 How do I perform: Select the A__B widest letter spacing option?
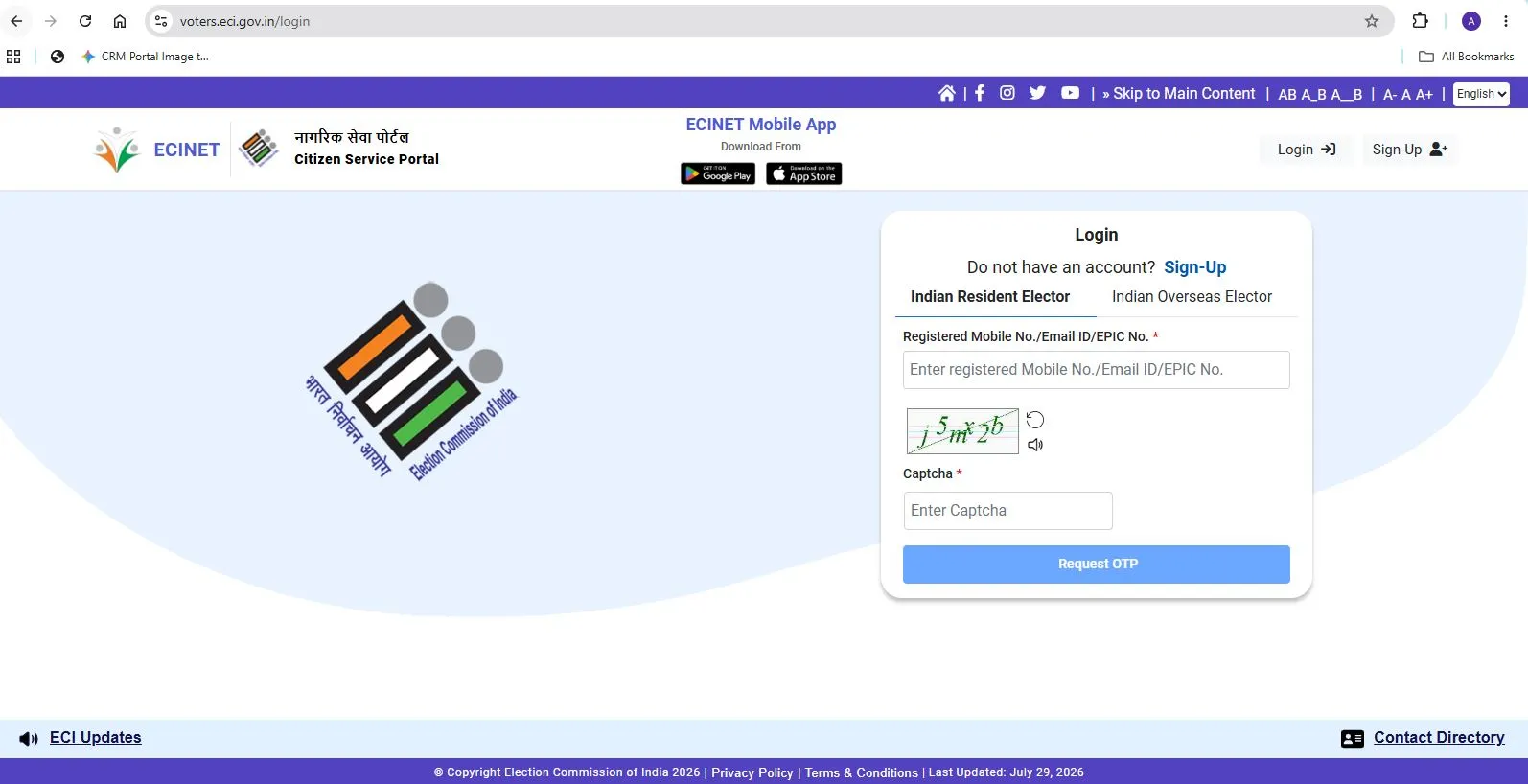point(1347,94)
